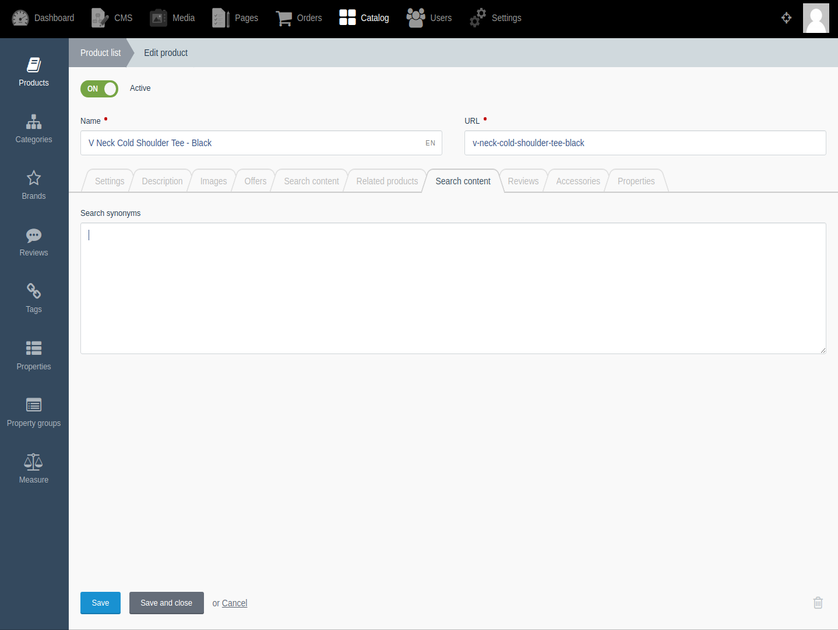Select the active Search content tab
The height and width of the screenshot is (630, 838).
[x=463, y=181]
